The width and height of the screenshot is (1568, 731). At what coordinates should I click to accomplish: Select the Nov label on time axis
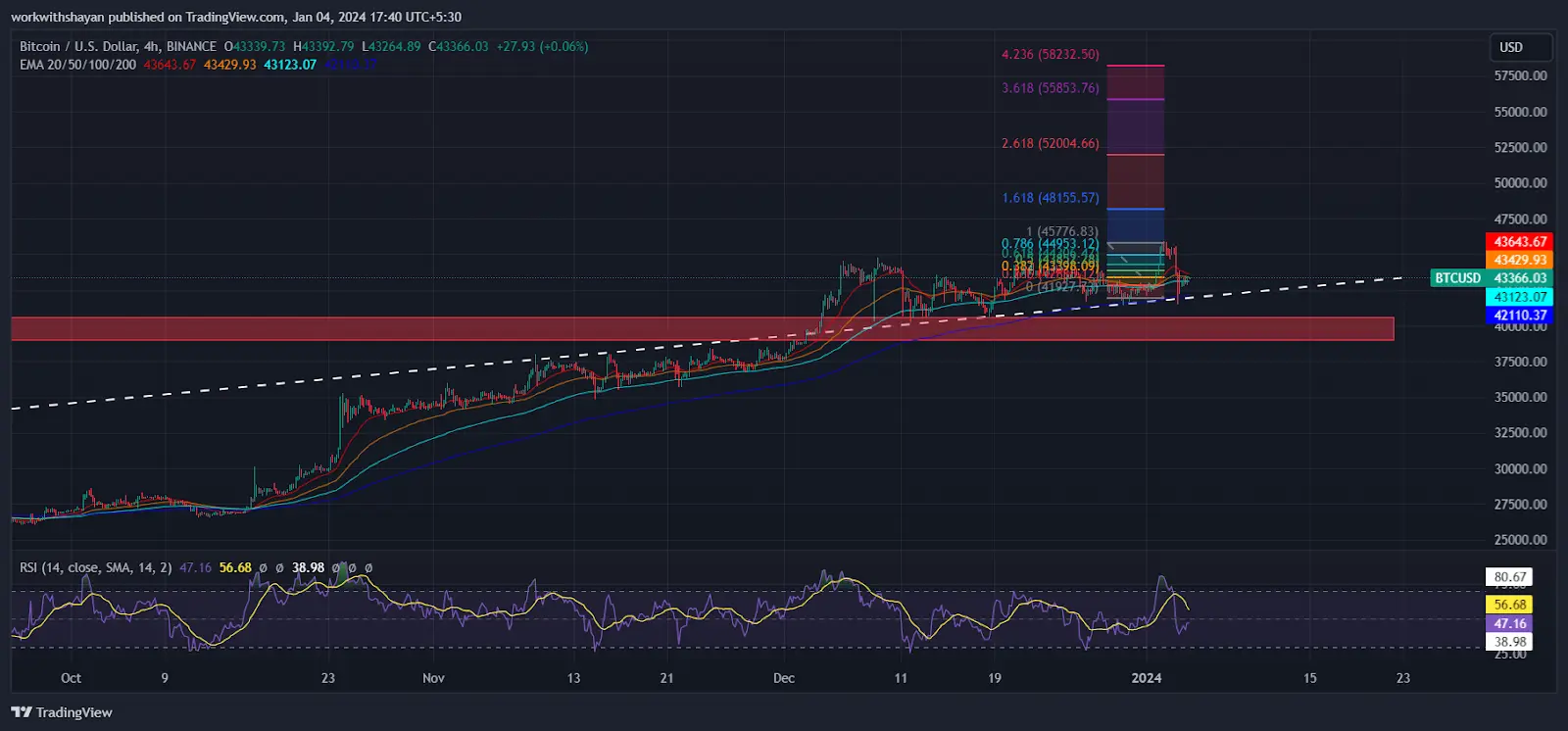[433, 678]
